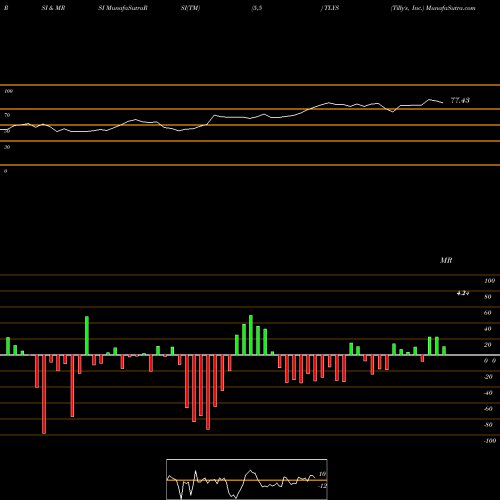
Task: Click the -100 label on MR axis
Action: (x=489, y=441)
